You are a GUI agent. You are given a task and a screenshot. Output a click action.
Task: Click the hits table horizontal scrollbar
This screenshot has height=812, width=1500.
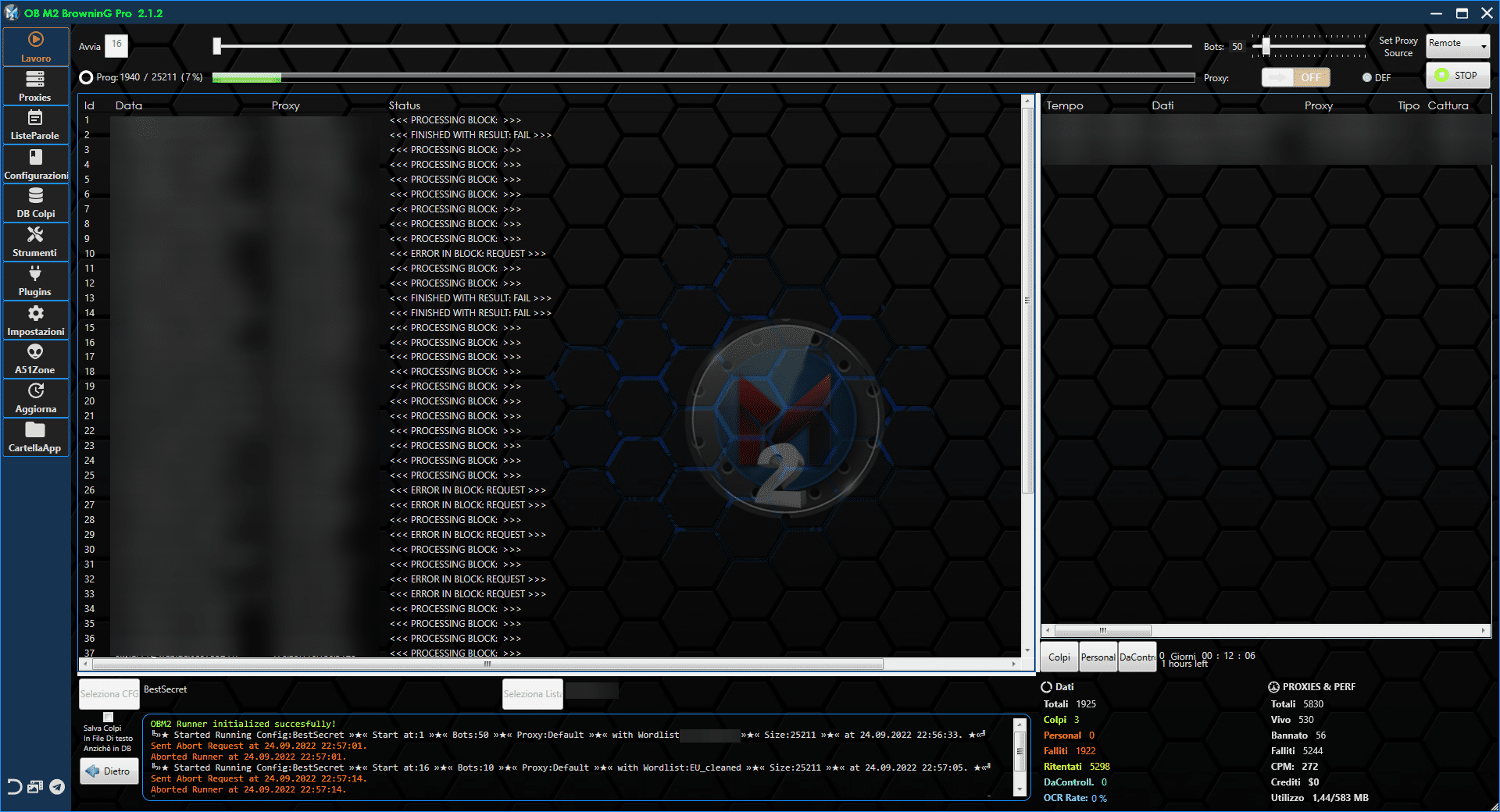1266,630
